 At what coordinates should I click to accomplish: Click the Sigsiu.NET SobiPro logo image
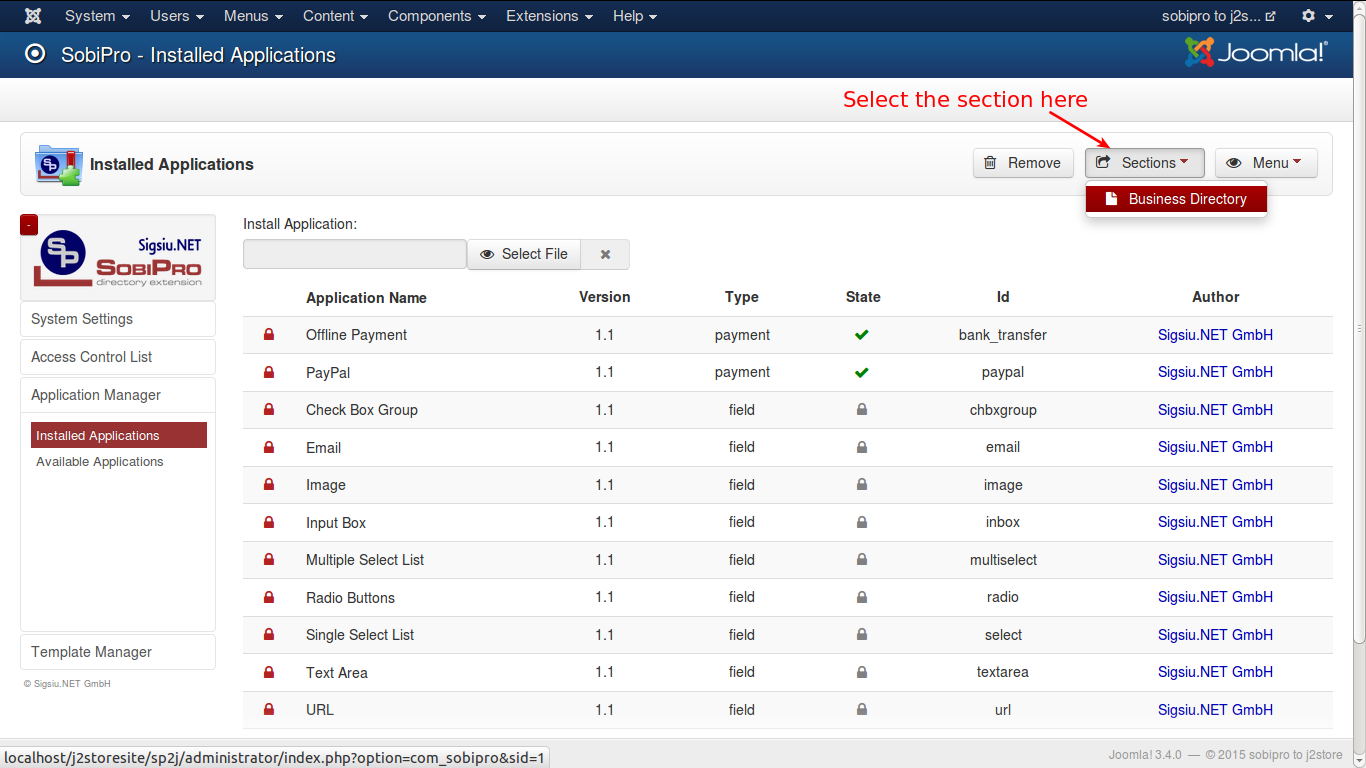(118, 258)
